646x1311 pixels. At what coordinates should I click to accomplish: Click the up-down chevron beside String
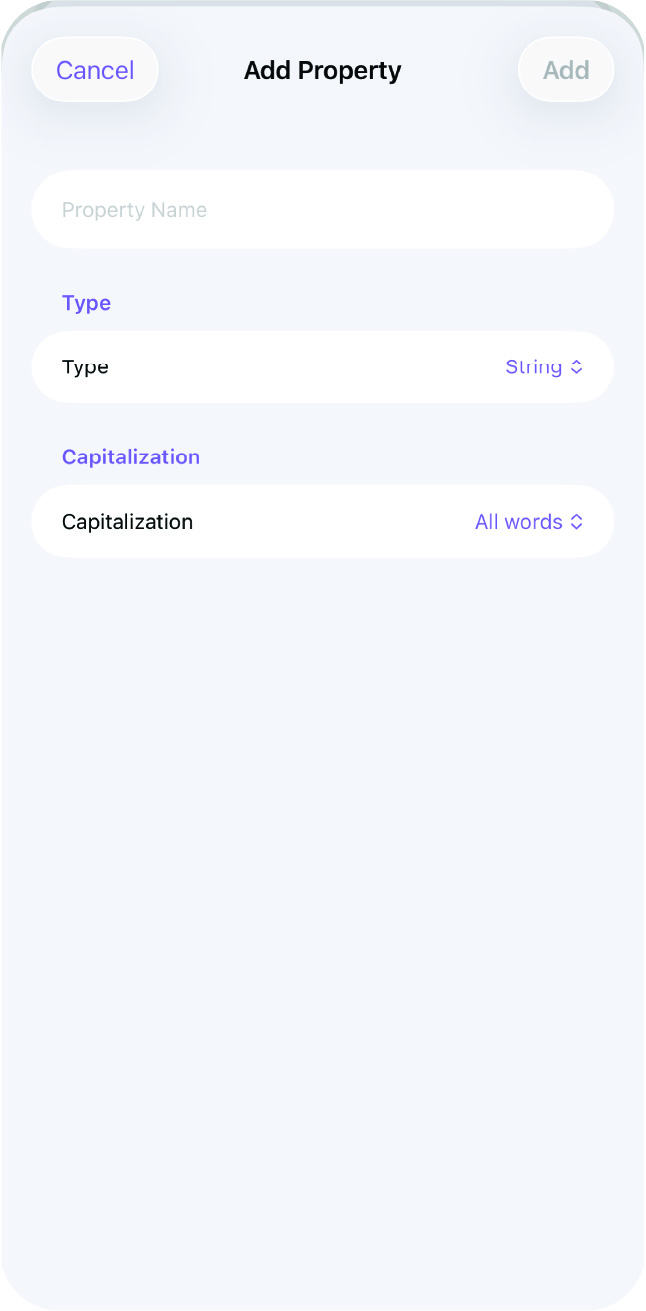click(x=577, y=367)
